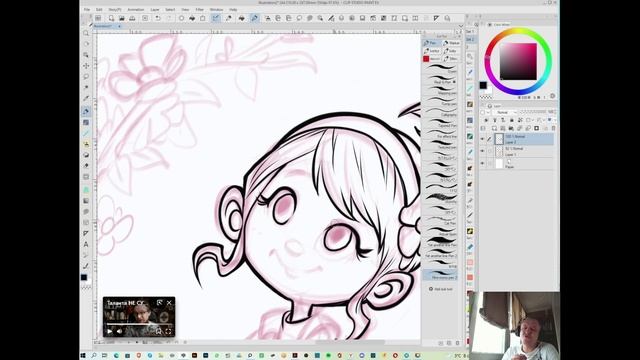640x360 pixels.
Task: Open the Enable mask dropdown arrow
Action: pos(533,120)
